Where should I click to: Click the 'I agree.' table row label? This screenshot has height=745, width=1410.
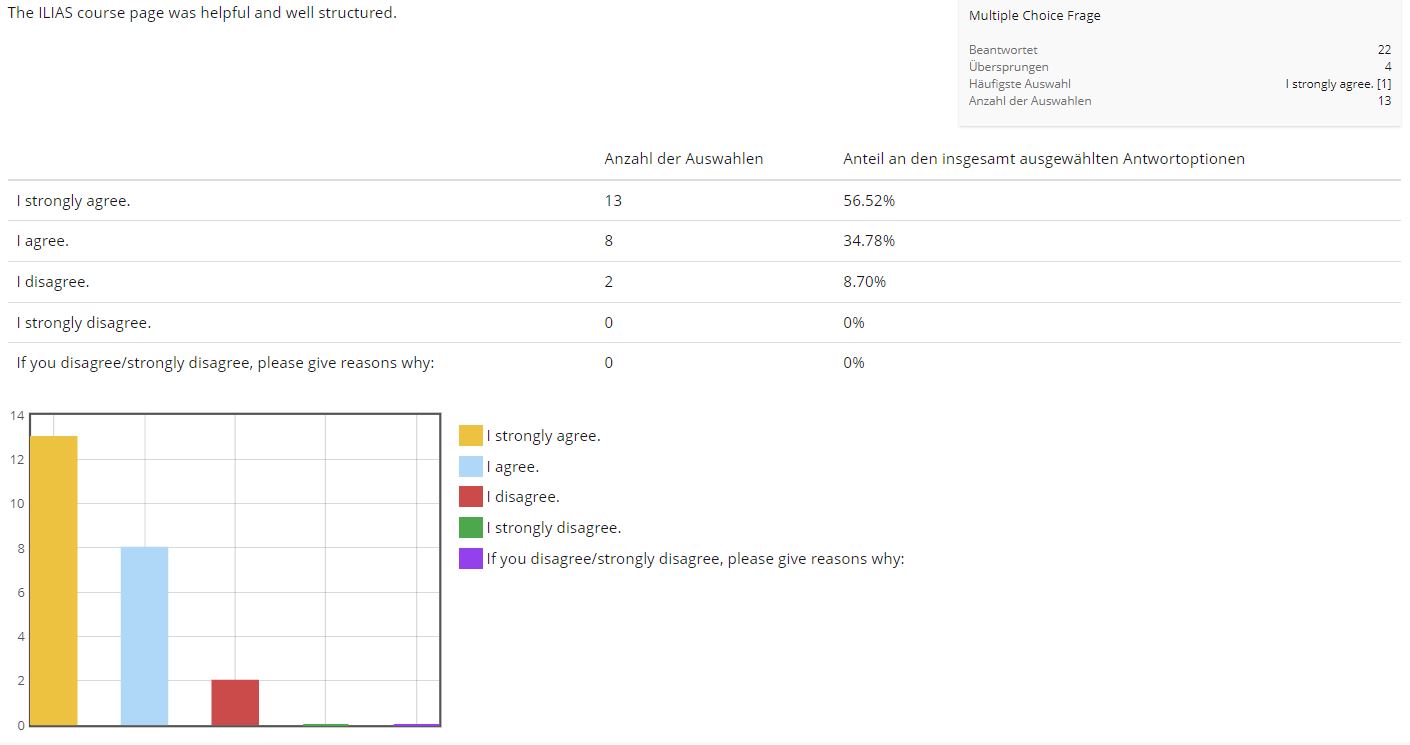pos(42,241)
